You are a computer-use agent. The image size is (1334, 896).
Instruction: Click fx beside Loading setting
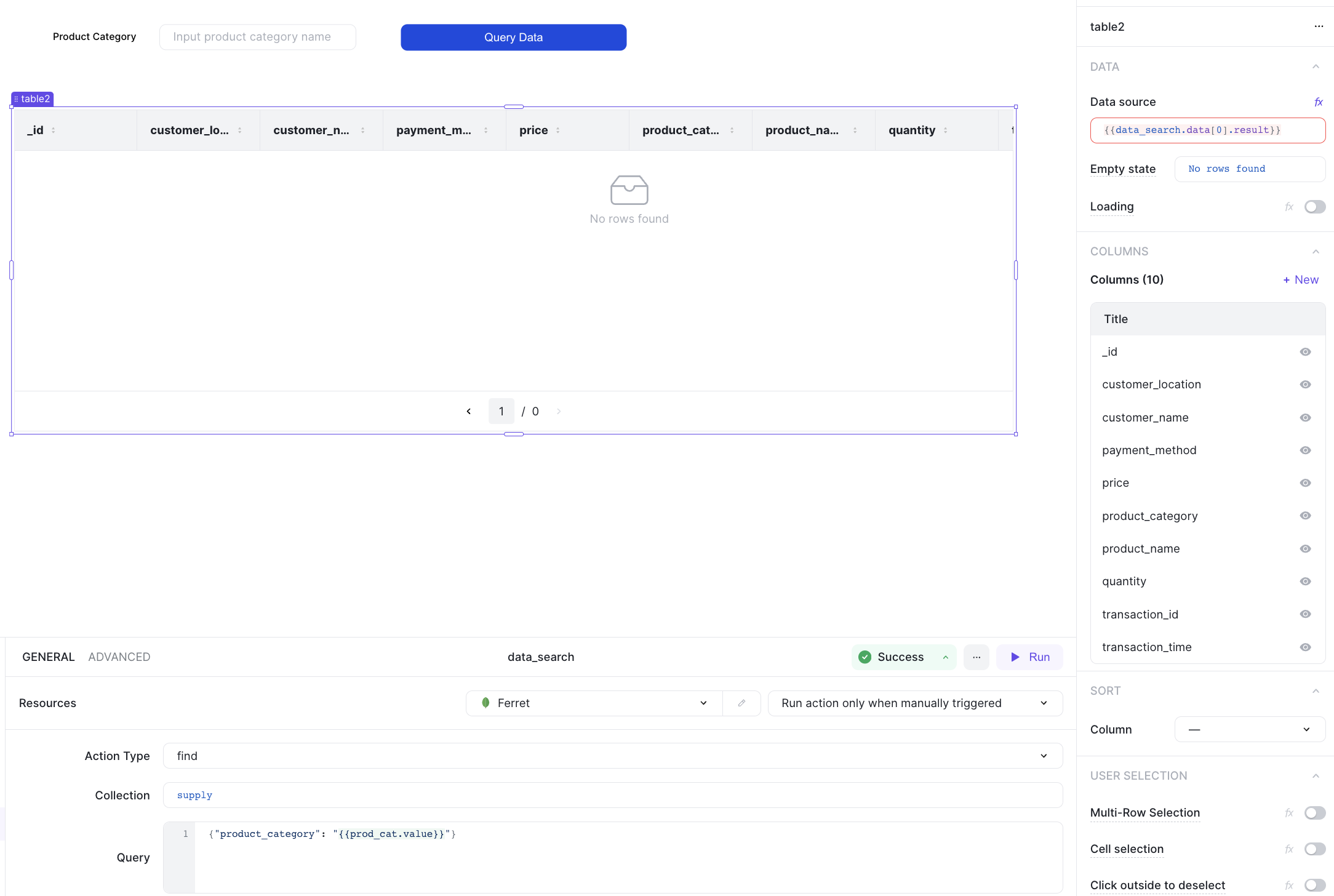(x=1289, y=207)
